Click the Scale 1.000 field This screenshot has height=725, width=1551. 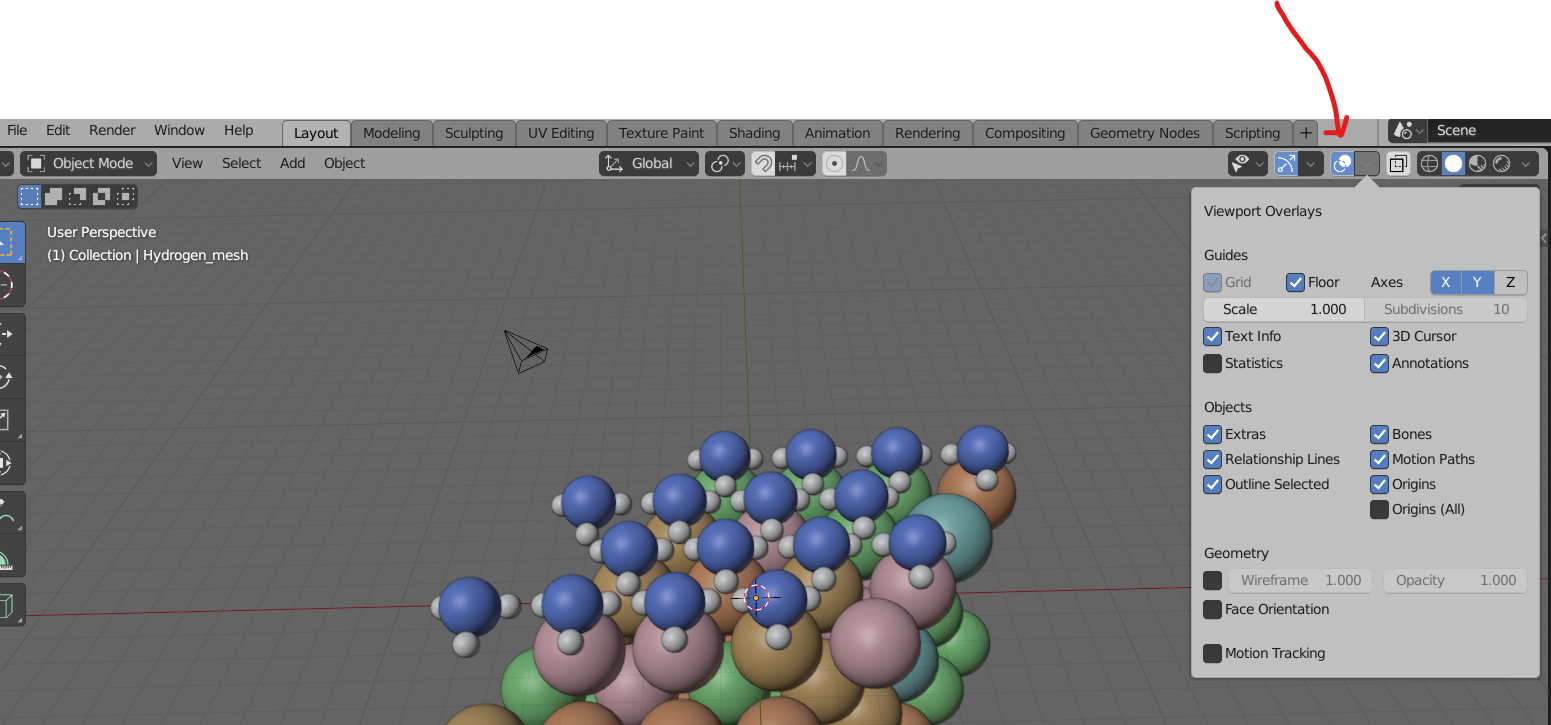[1283, 309]
